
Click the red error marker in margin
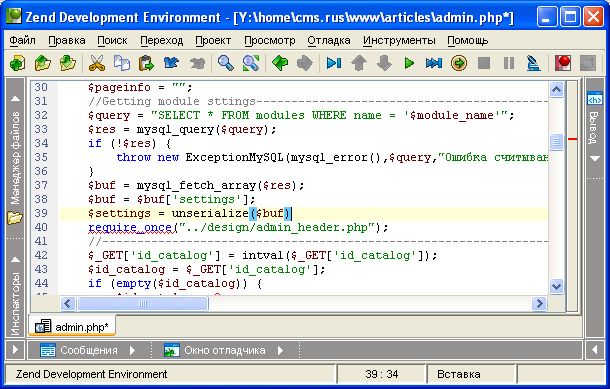pos(572,138)
